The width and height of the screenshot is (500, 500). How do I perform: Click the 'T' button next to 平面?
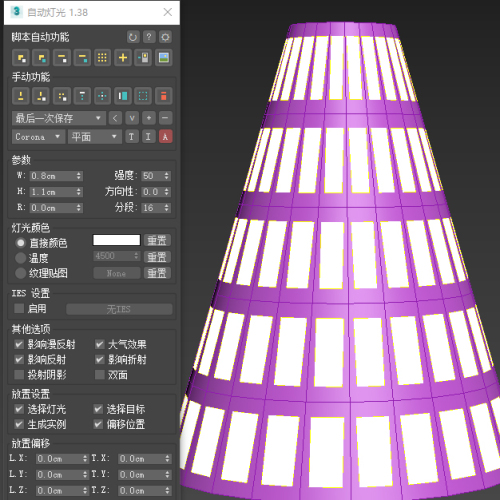click(131, 137)
